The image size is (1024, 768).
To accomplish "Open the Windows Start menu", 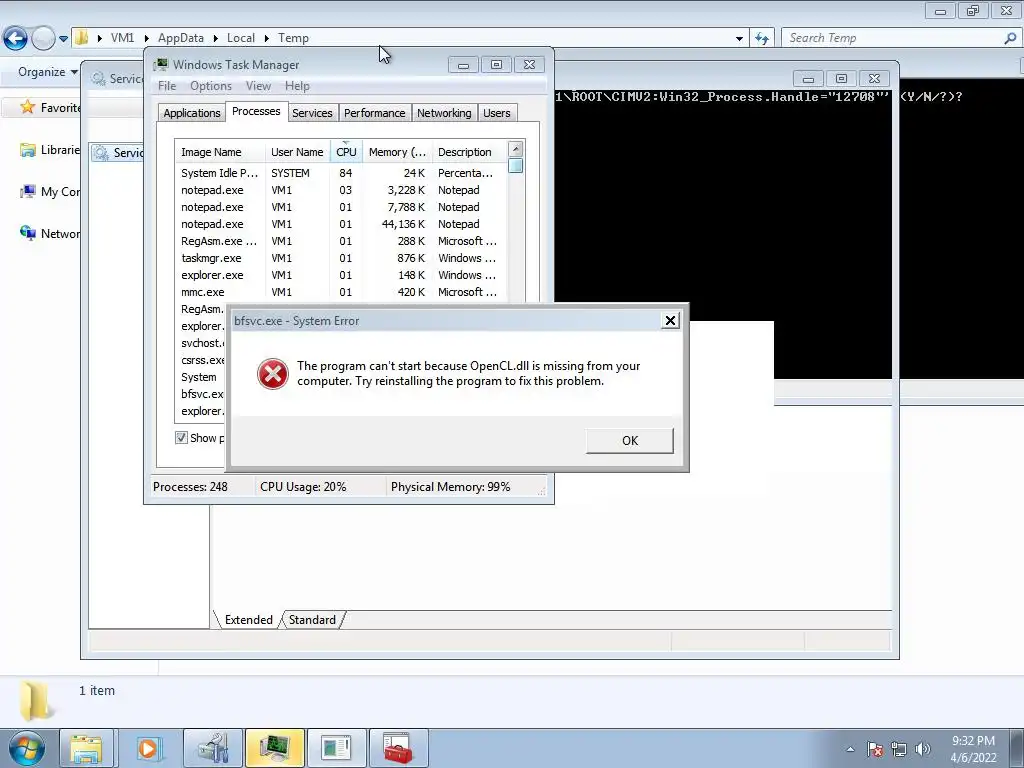I will tap(27, 749).
